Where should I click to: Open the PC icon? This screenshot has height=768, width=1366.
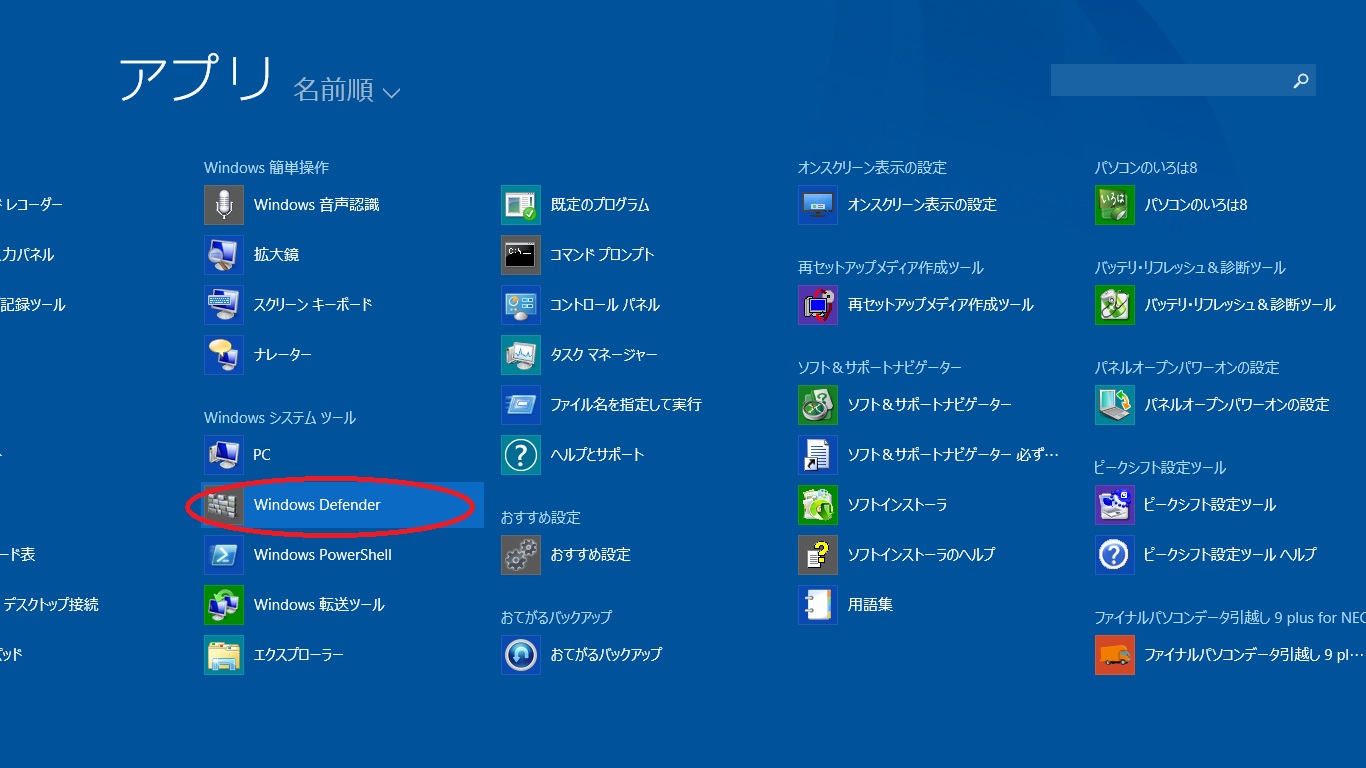224,455
